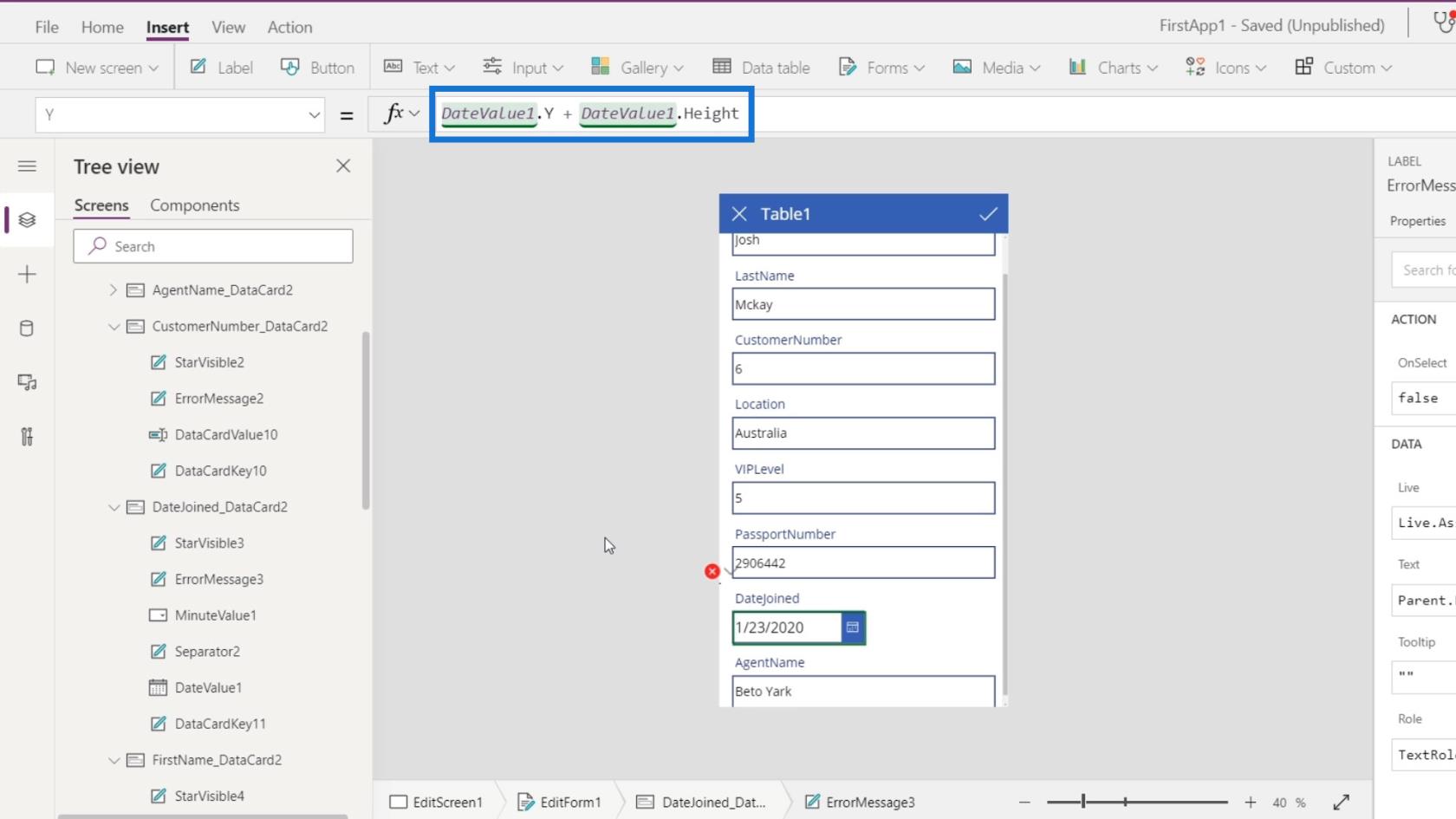This screenshot has height=819, width=1456.
Task: Open the hamburger menu in left sidebar
Action: [27, 166]
